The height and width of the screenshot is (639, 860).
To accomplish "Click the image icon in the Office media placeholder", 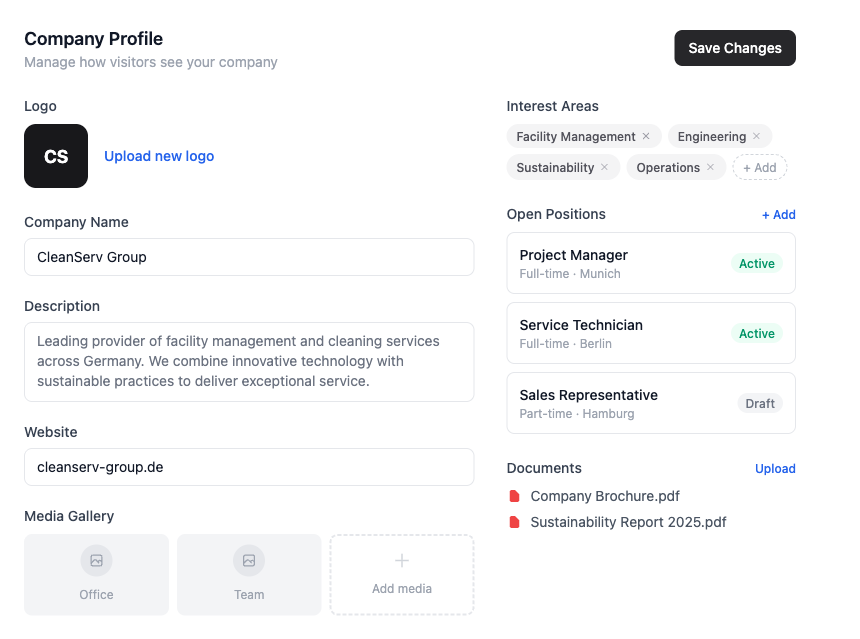I will [x=96, y=561].
